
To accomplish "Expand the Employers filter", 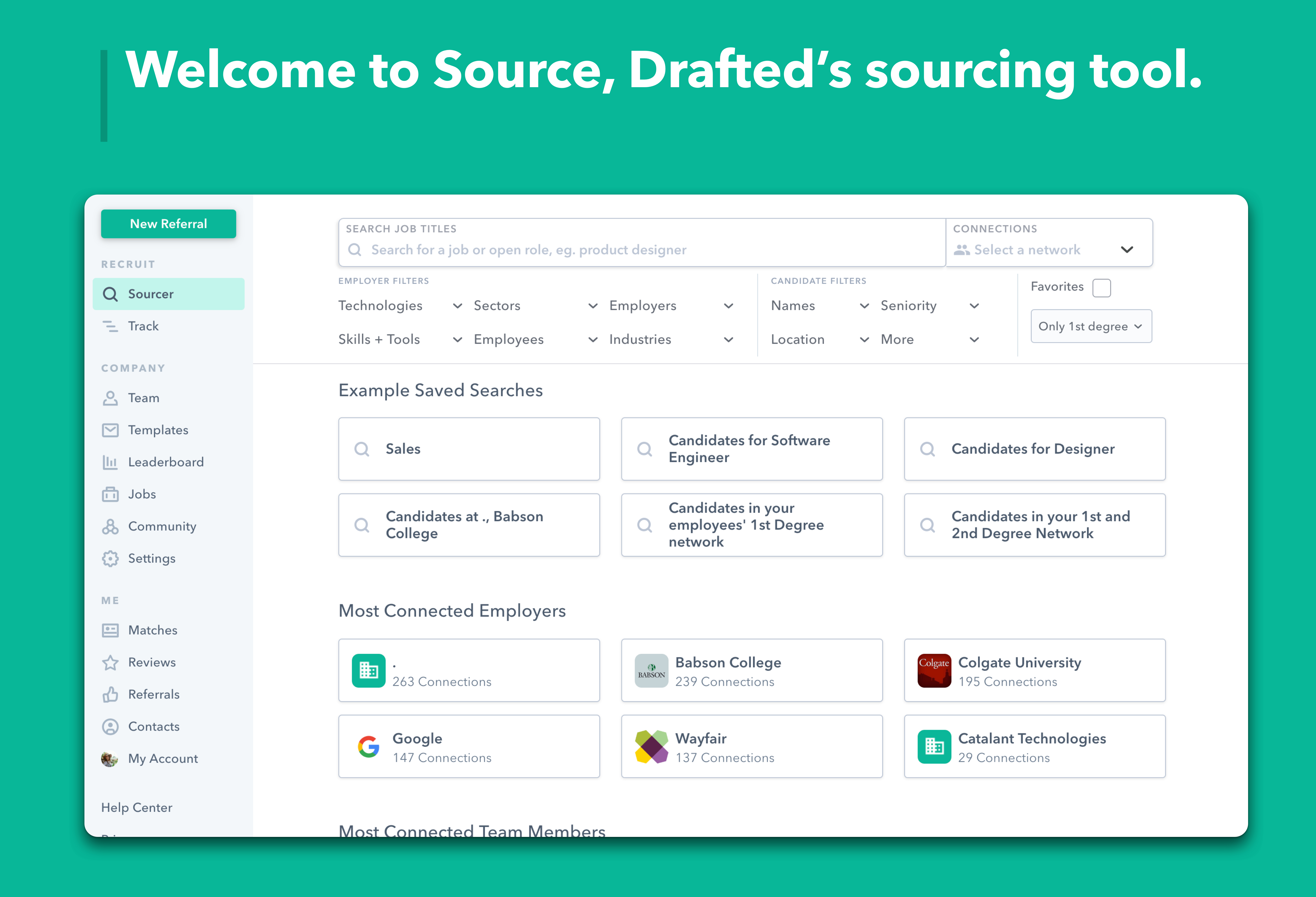I will pyautogui.click(x=672, y=306).
